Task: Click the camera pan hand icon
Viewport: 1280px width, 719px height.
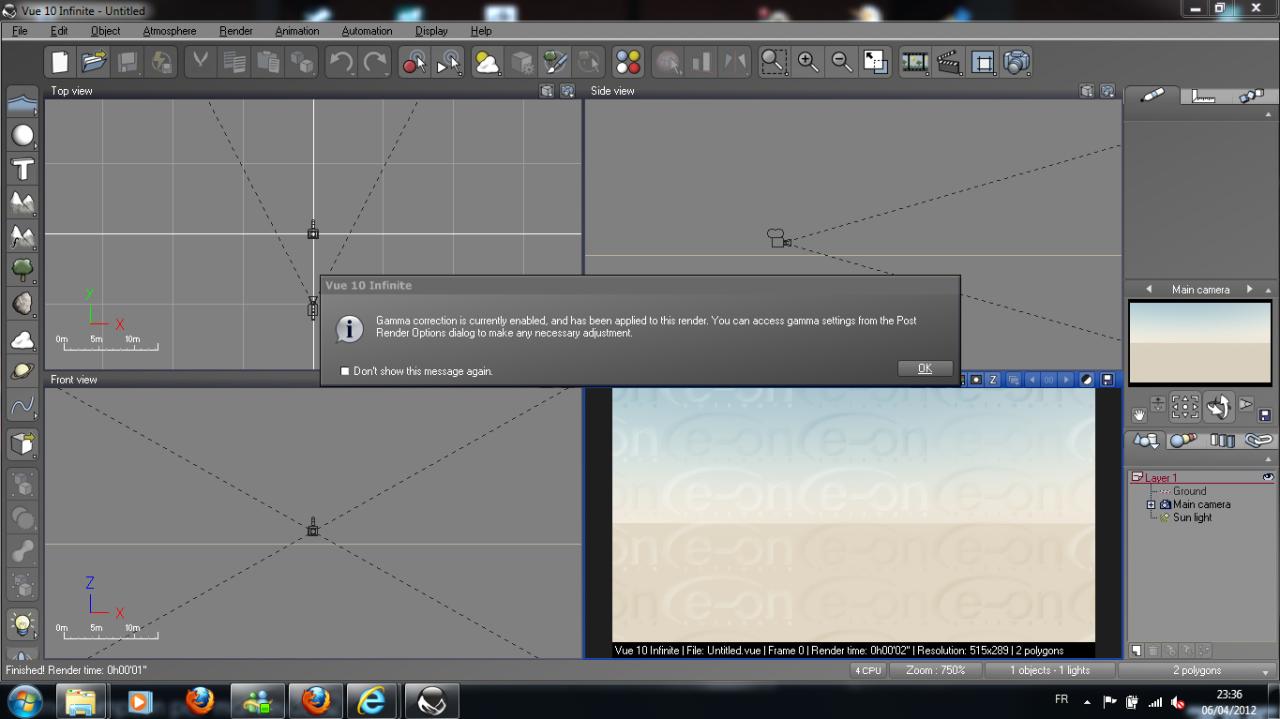Action: click(1138, 414)
